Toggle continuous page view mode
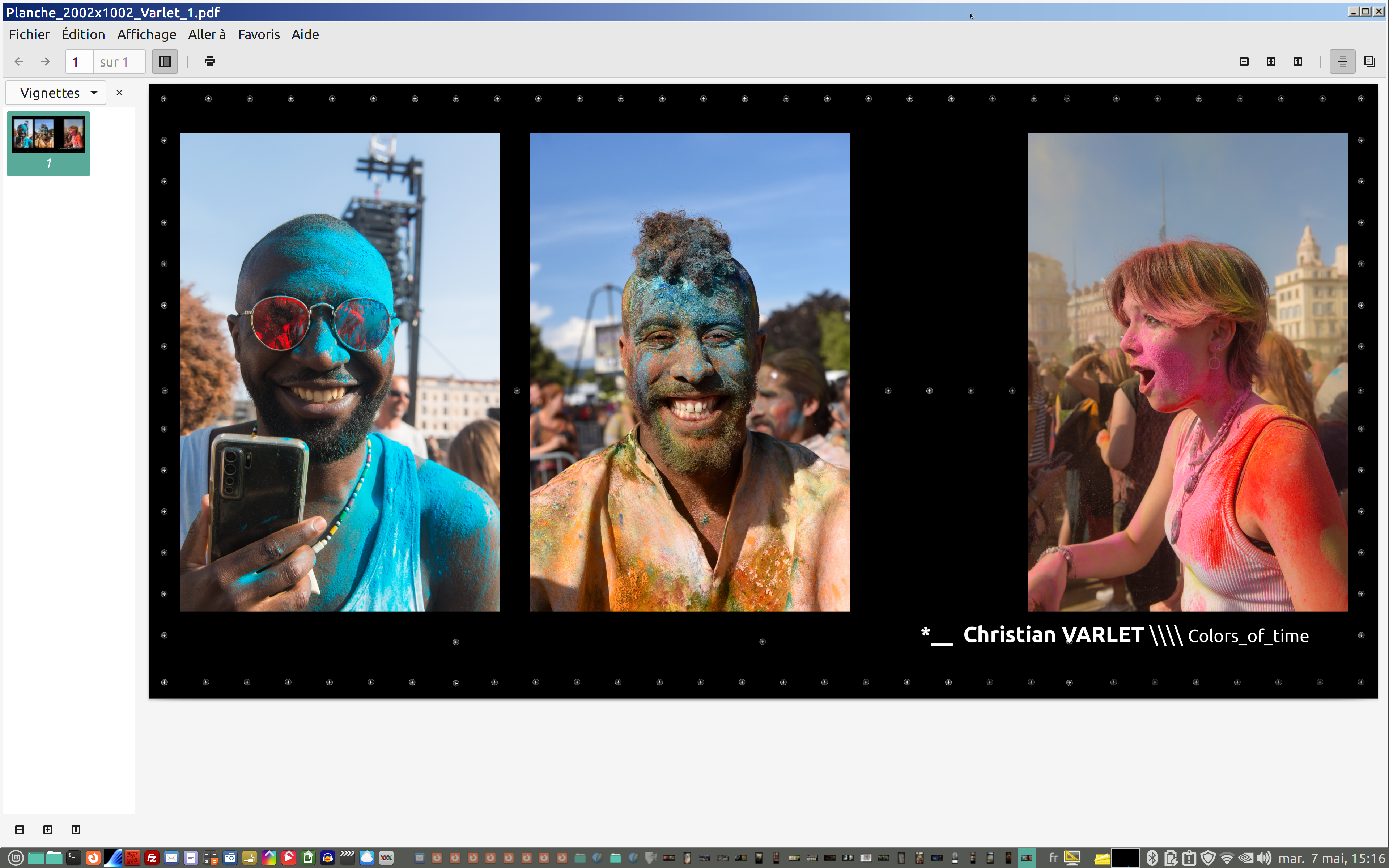This screenshot has width=1389, height=868. 1342,61
